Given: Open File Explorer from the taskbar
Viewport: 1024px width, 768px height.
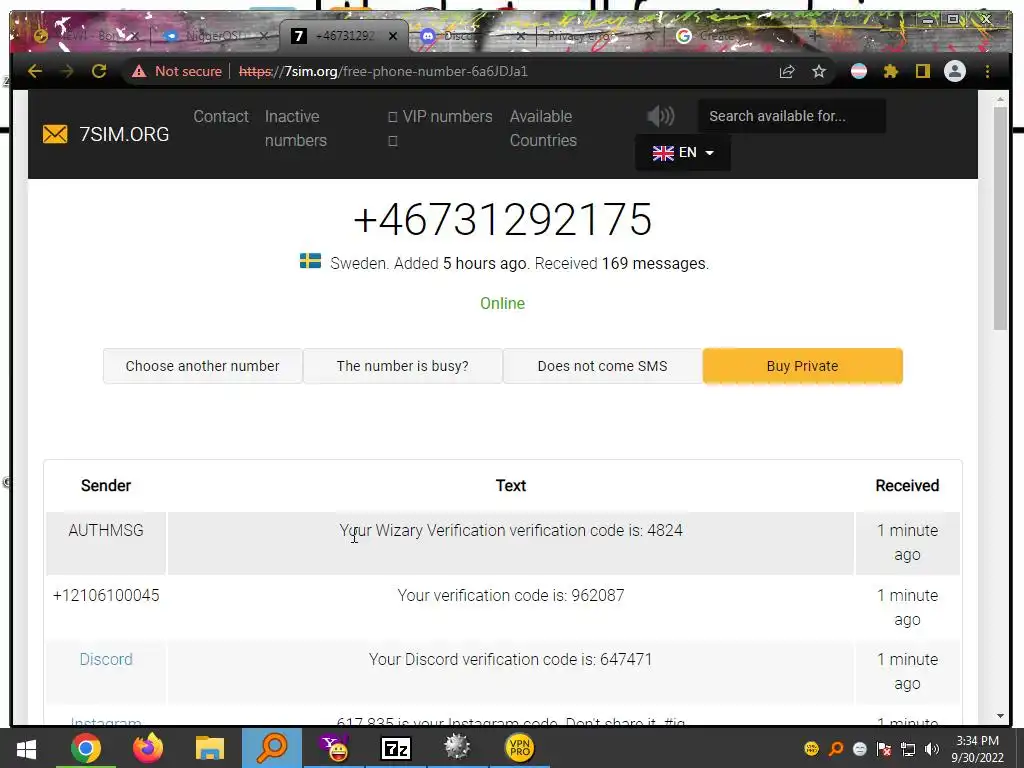Looking at the screenshot, I should (x=210, y=748).
